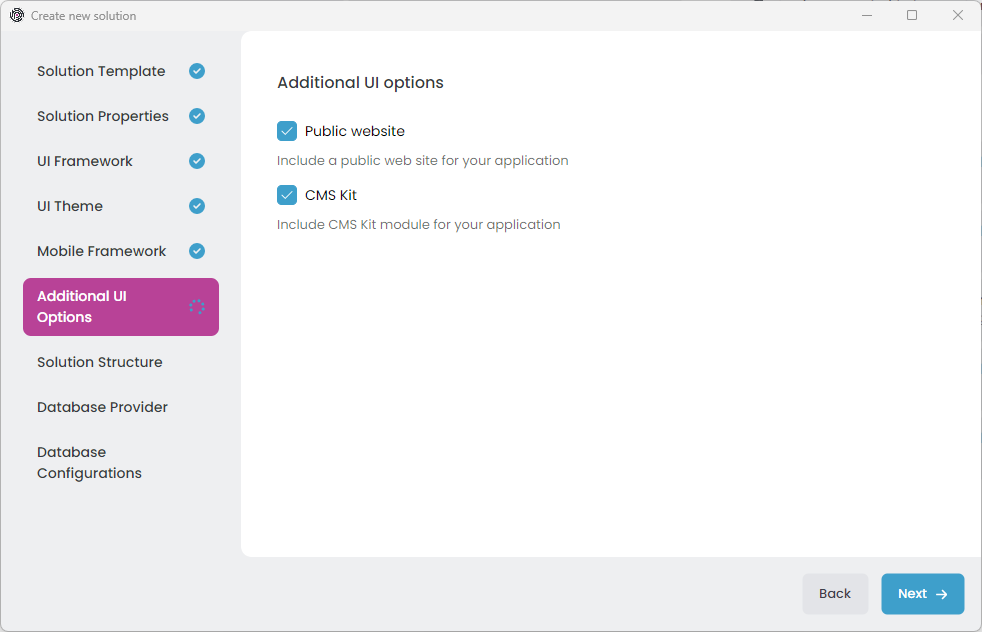The width and height of the screenshot is (982, 632).
Task: Uncheck the CMS Kit checkbox
Action: pyautogui.click(x=287, y=195)
